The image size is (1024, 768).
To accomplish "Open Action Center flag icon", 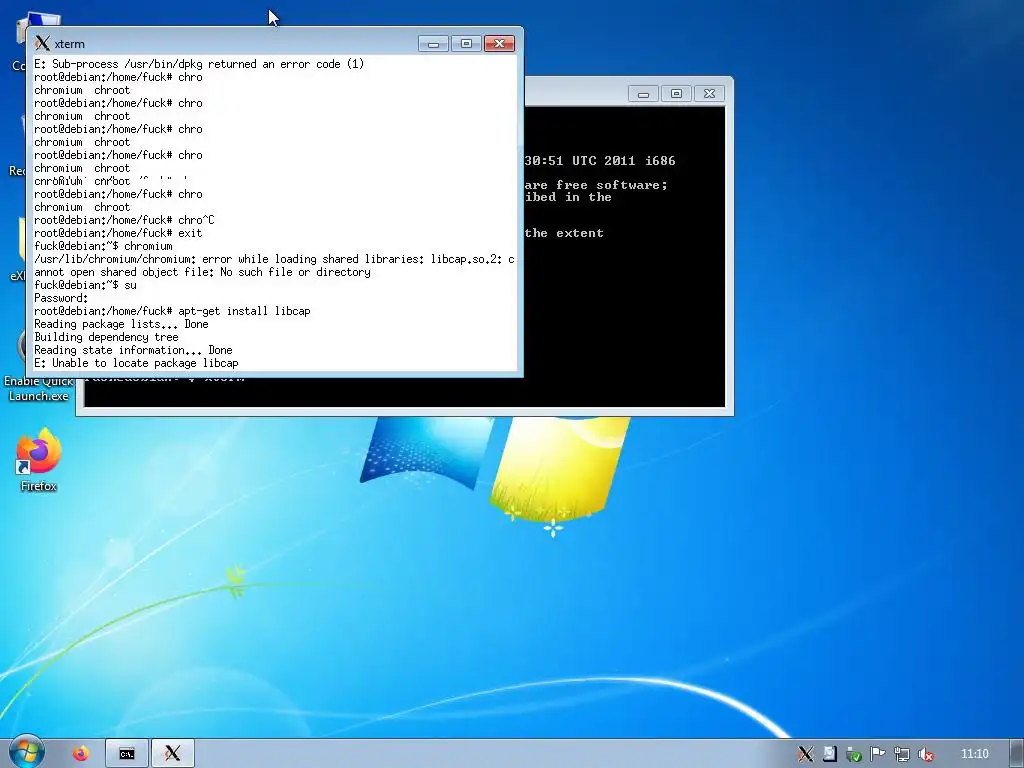I will 878,754.
